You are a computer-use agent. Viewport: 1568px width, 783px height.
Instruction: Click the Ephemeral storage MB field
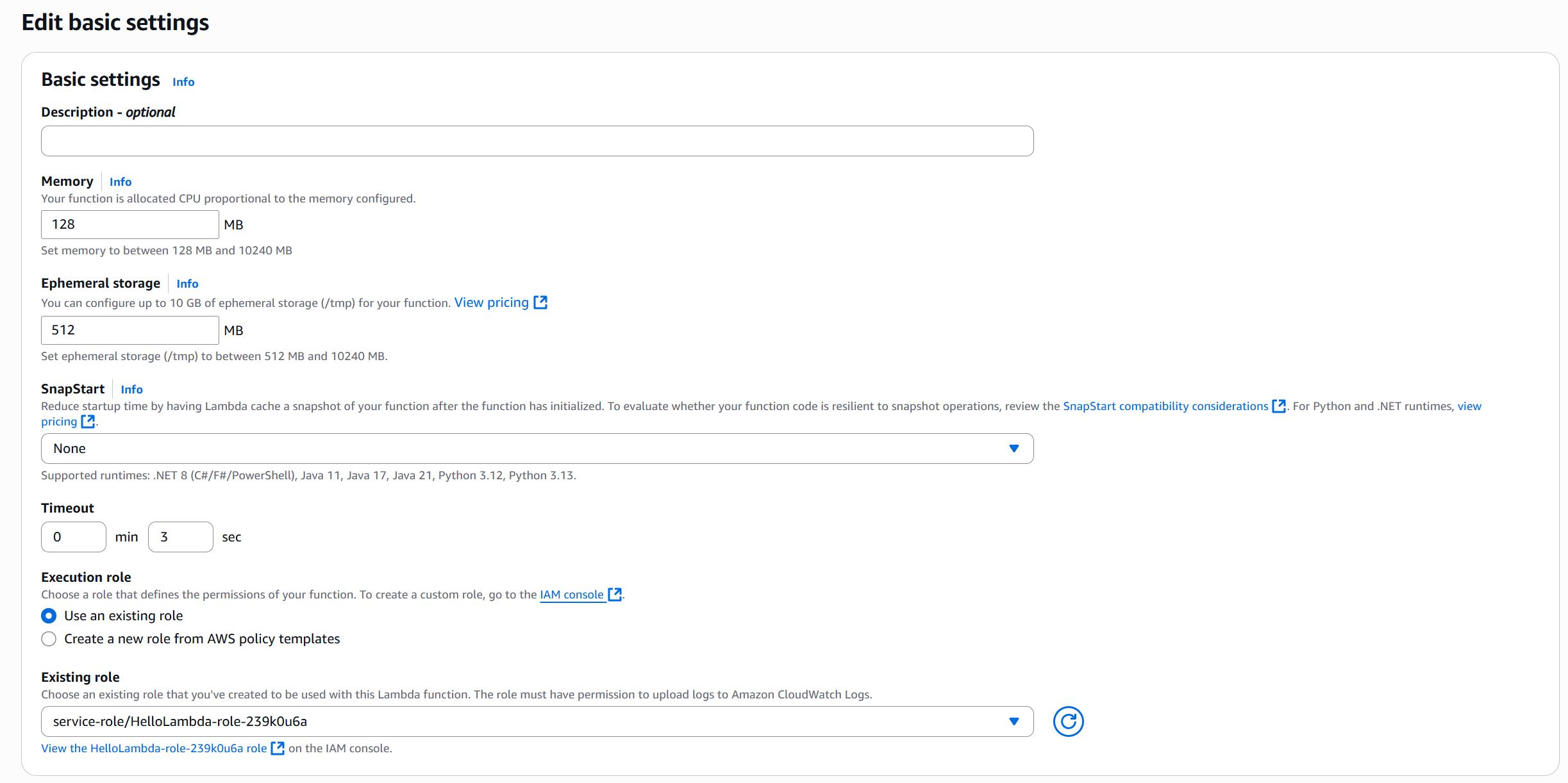tap(129, 330)
